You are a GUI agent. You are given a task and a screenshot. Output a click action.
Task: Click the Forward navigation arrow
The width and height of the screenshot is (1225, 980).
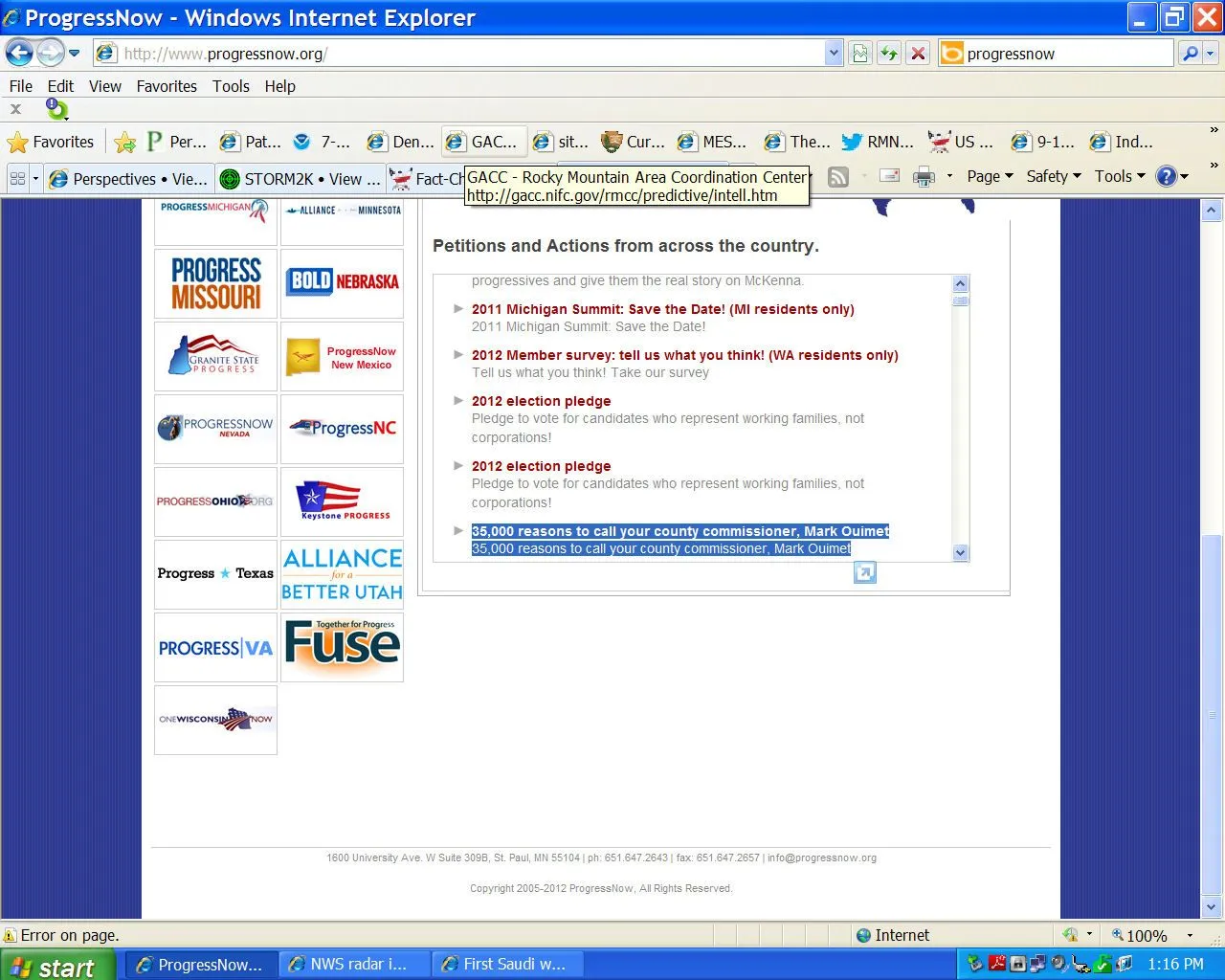pyautogui.click(x=50, y=53)
